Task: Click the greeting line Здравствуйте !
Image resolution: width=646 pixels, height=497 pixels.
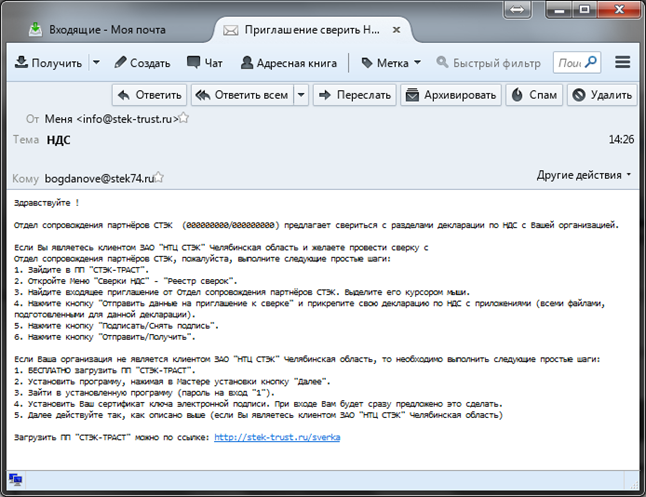Action: 47,203
